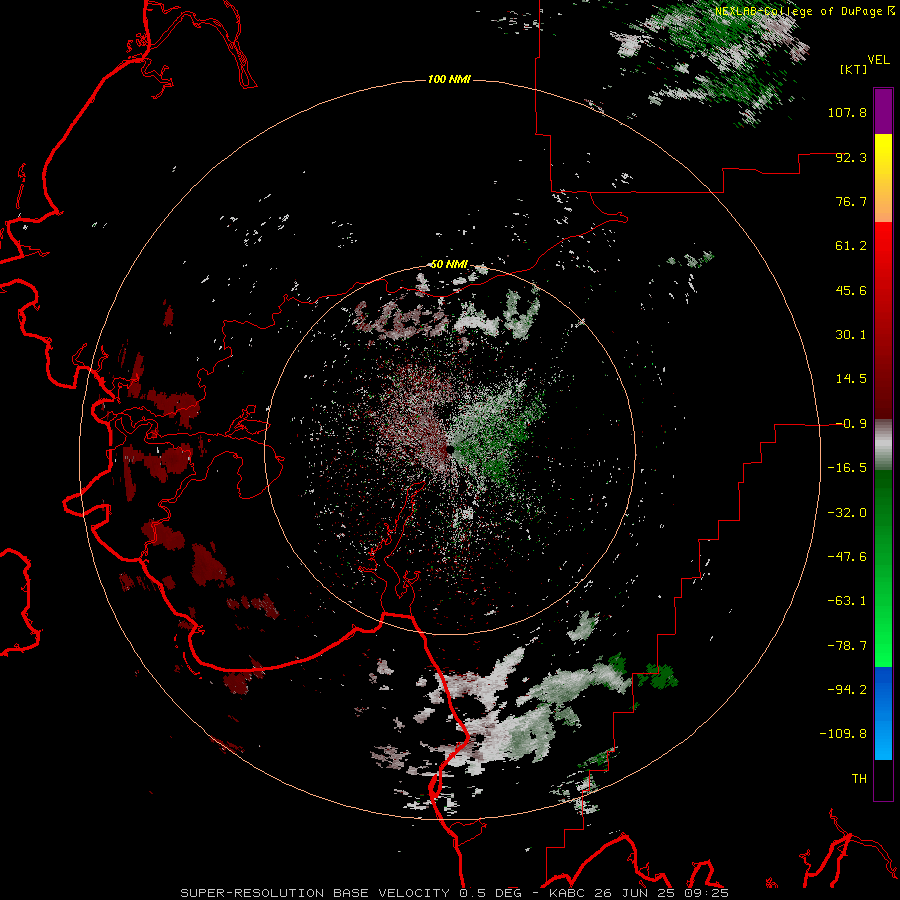
Task: Click the [KT] units label
Action: click(853, 69)
